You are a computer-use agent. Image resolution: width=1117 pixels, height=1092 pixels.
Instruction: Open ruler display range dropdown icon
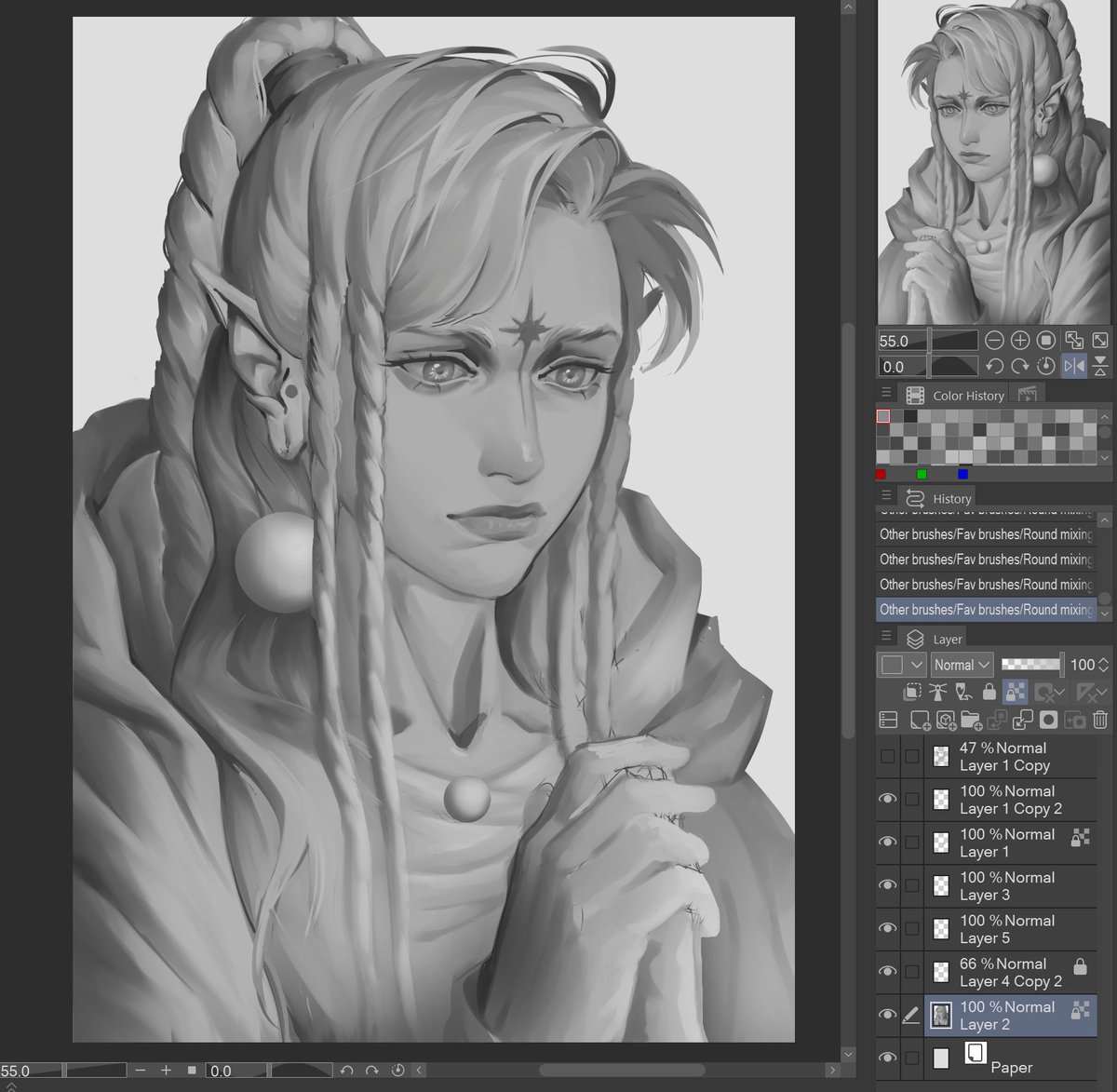(x=1091, y=692)
